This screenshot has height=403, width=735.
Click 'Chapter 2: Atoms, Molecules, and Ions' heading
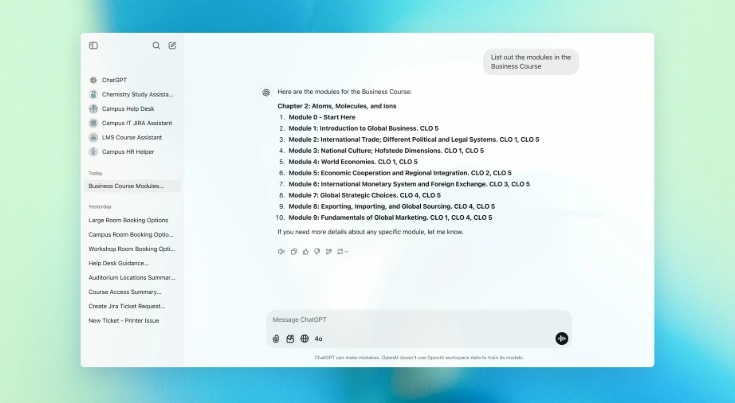pos(337,106)
